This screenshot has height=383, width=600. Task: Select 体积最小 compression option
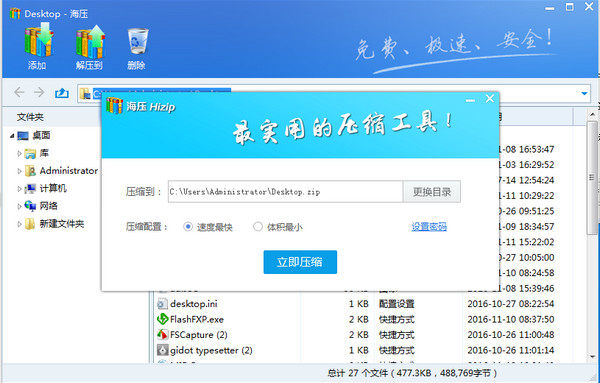[258, 227]
